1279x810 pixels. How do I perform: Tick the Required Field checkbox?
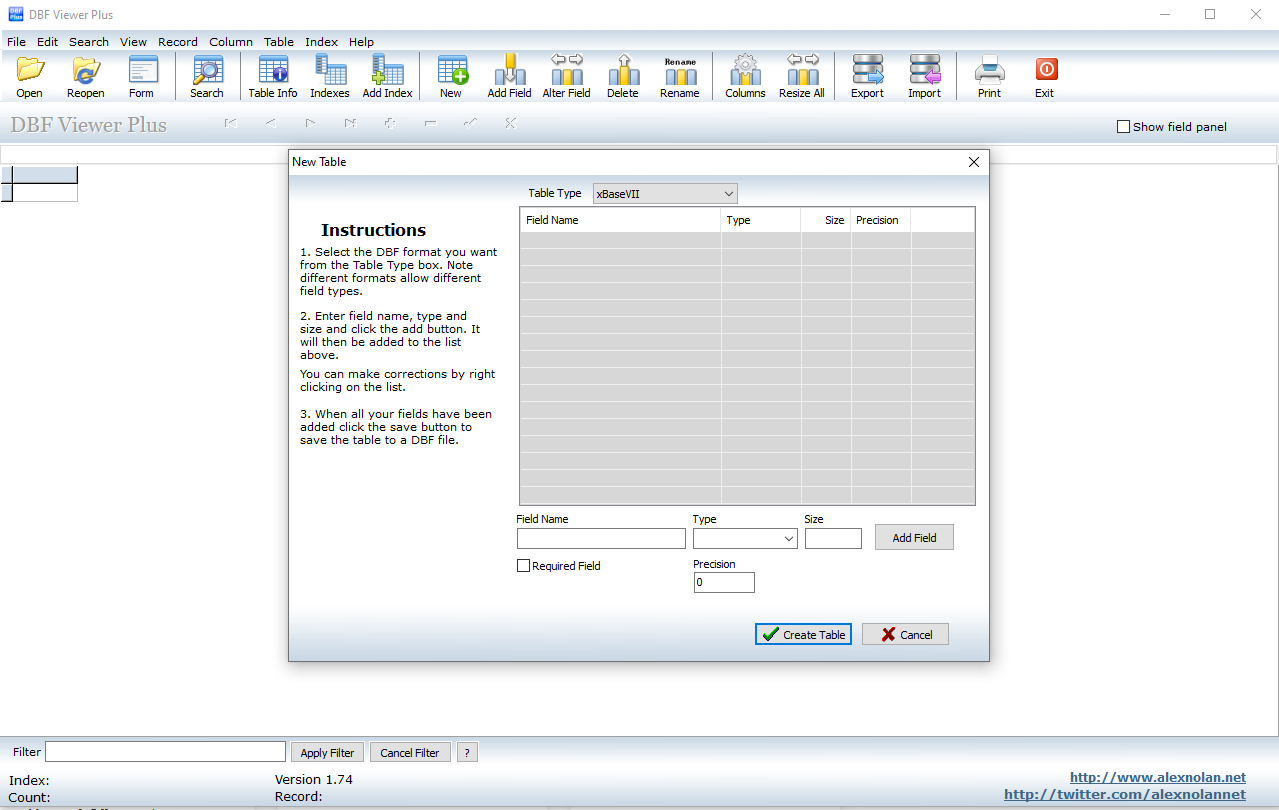[x=523, y=566]
